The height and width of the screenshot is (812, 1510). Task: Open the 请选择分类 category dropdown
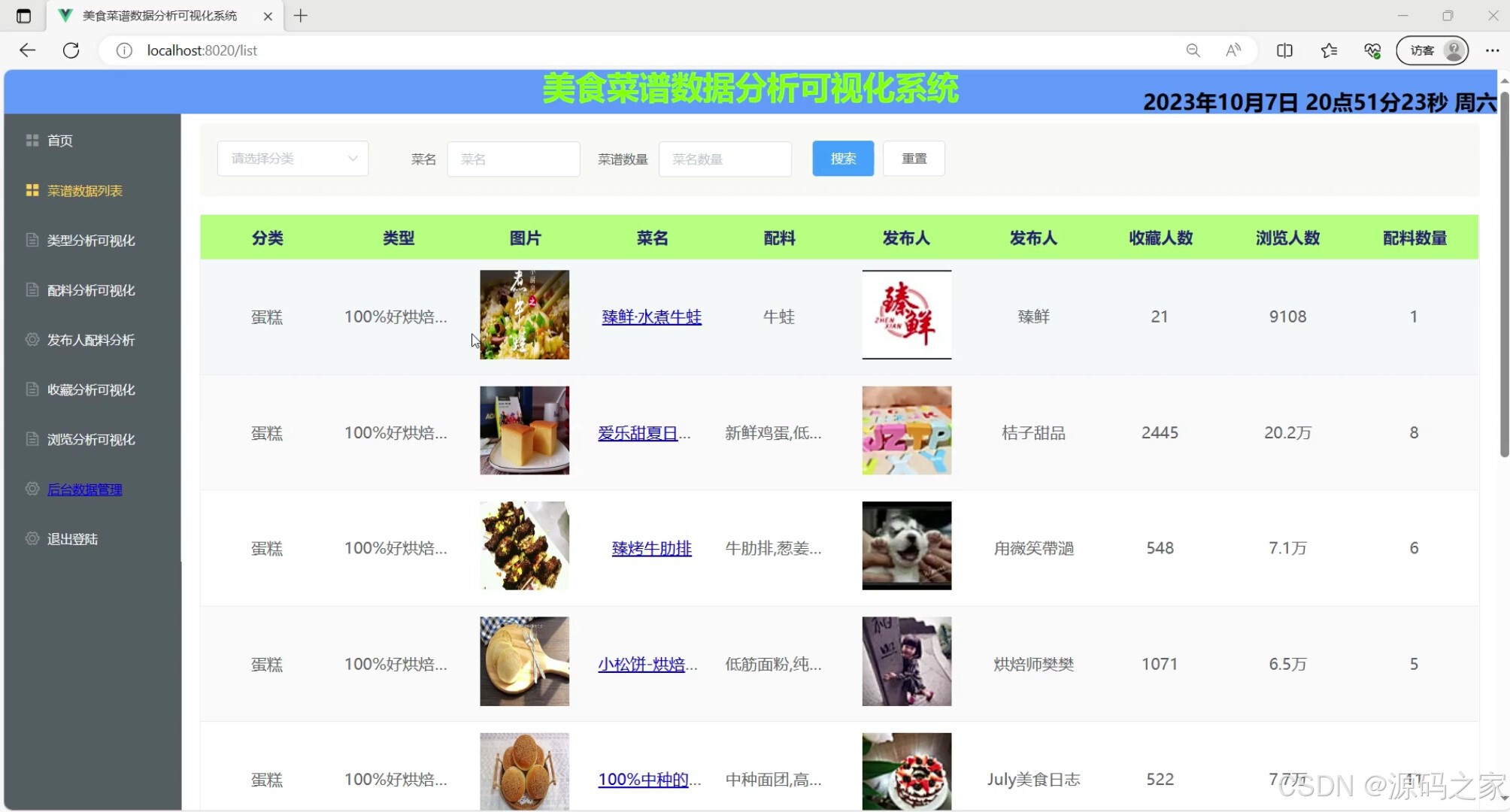click(292, 158)
